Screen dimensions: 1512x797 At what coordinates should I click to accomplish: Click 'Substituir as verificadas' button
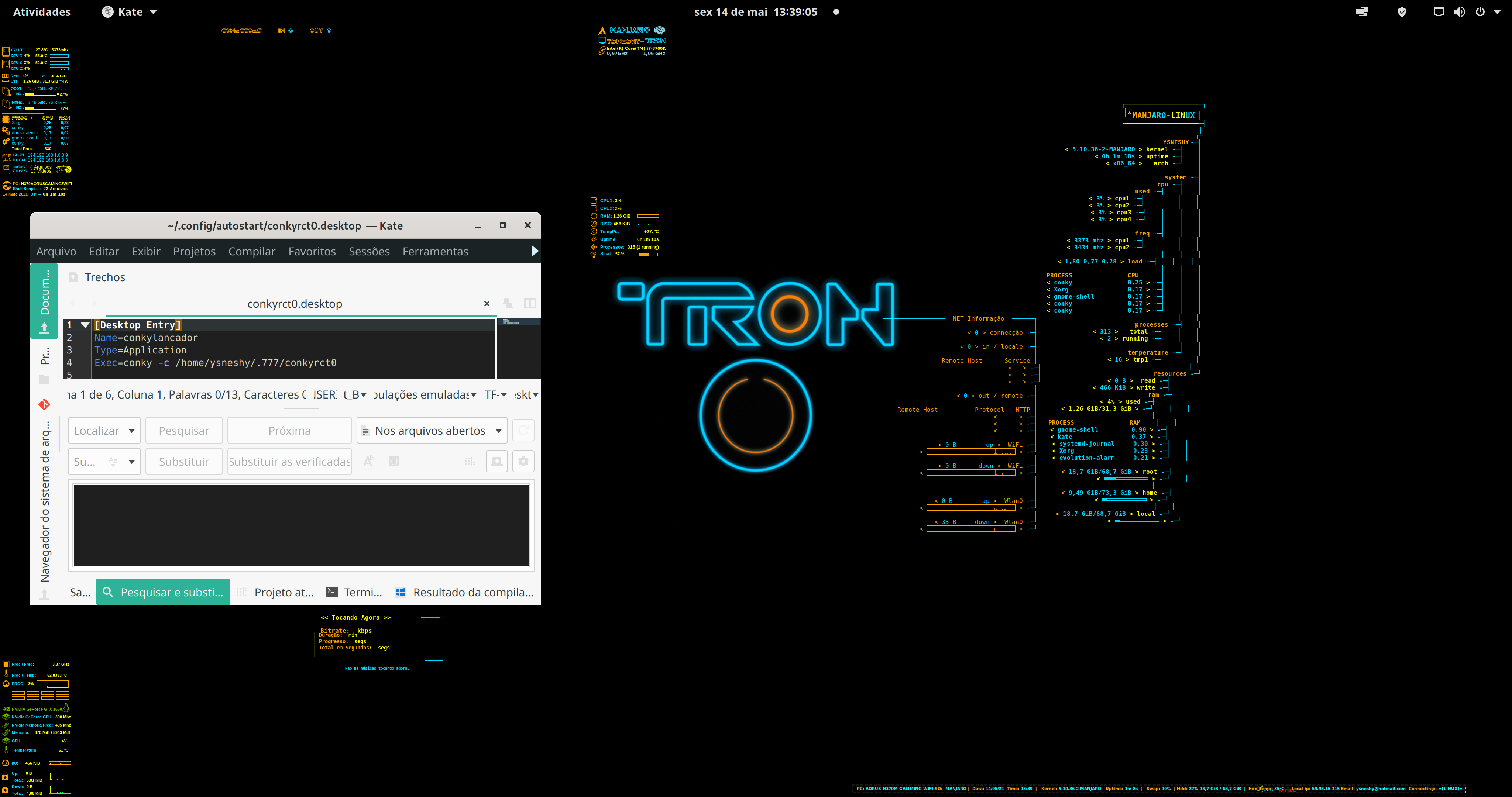click(289, 461)
